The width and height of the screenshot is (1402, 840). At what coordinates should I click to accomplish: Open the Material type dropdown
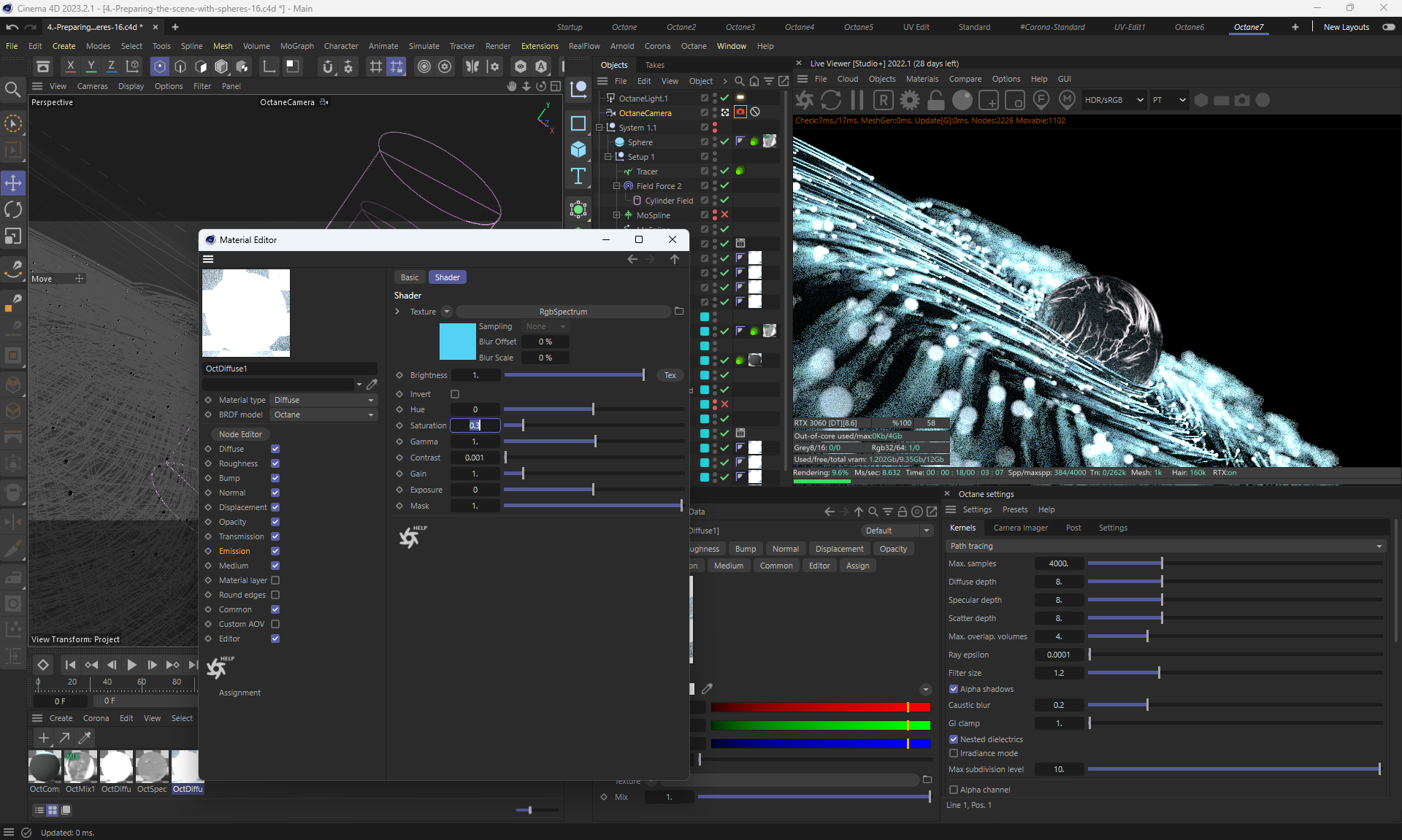click(323, 400)
